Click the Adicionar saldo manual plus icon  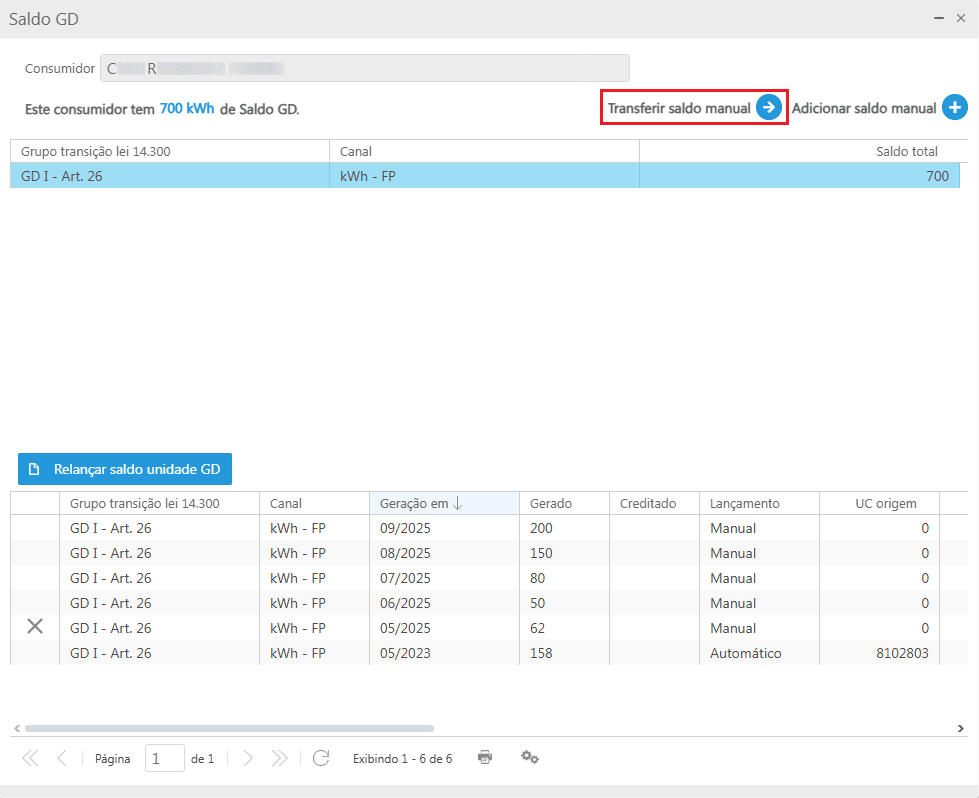pos(954,108)
